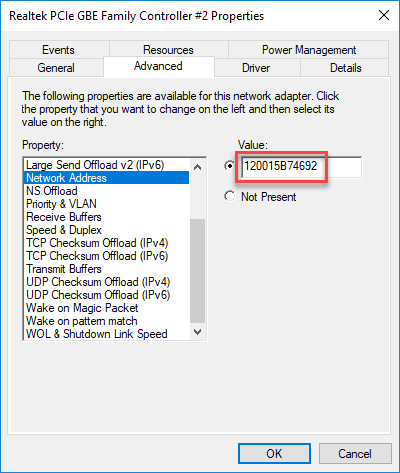
Task: Open the Resources tab
Action: point(168,50)
